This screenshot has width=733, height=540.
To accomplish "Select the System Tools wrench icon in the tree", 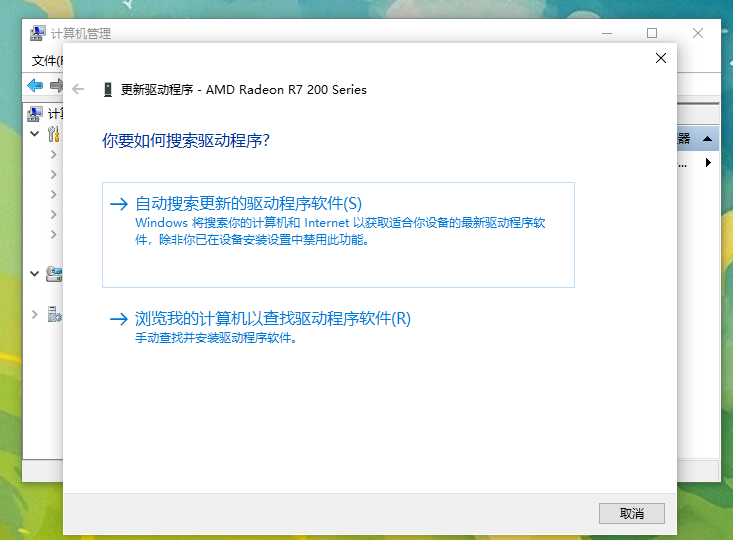I will coord(54,134).
